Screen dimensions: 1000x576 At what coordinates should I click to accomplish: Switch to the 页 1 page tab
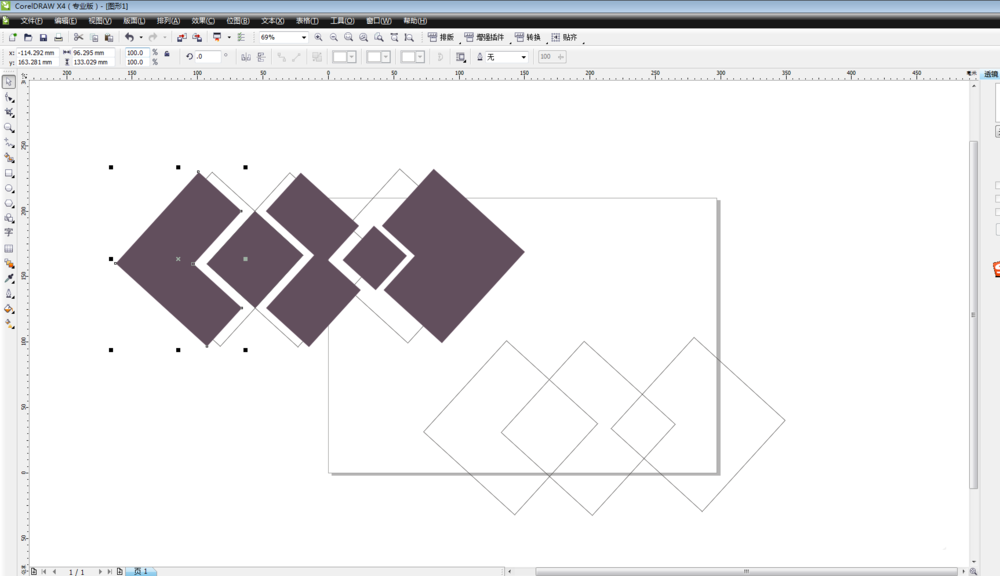coord(141,571)
